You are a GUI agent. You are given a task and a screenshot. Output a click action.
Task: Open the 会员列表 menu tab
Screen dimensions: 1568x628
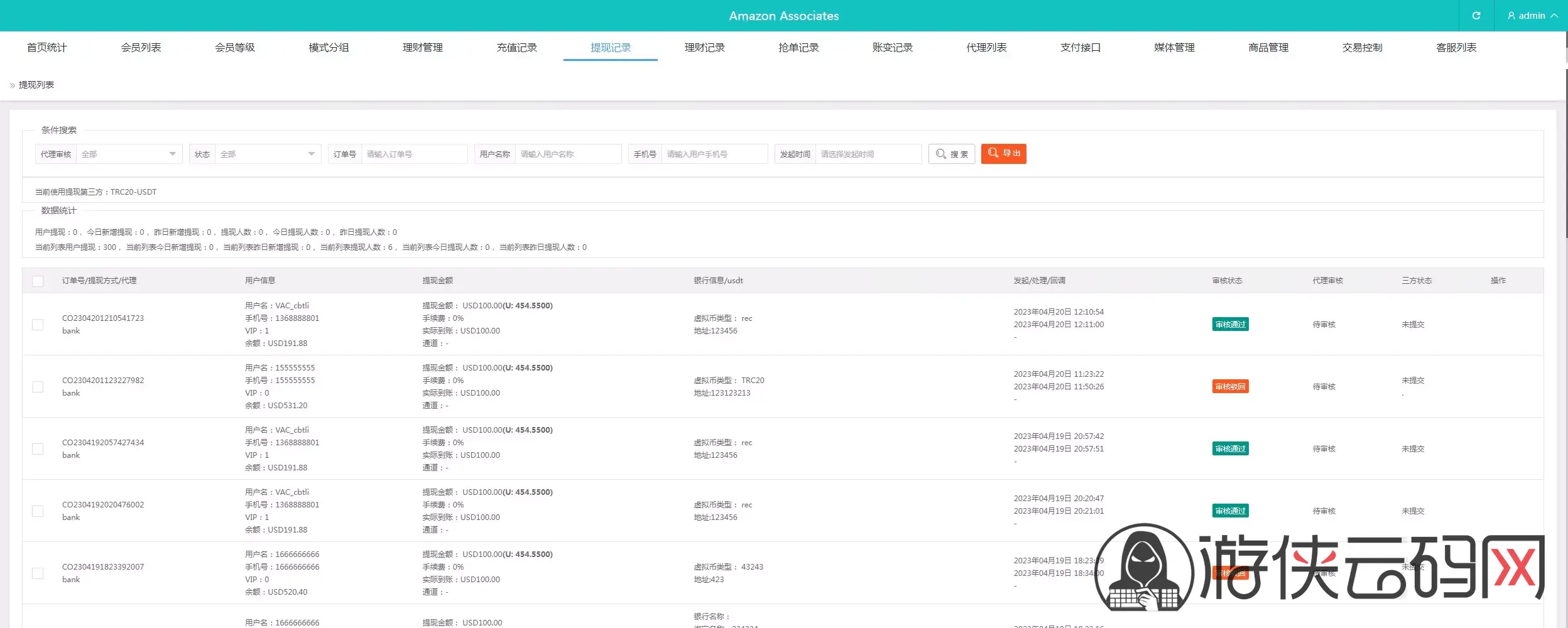[x=141, y=48]
